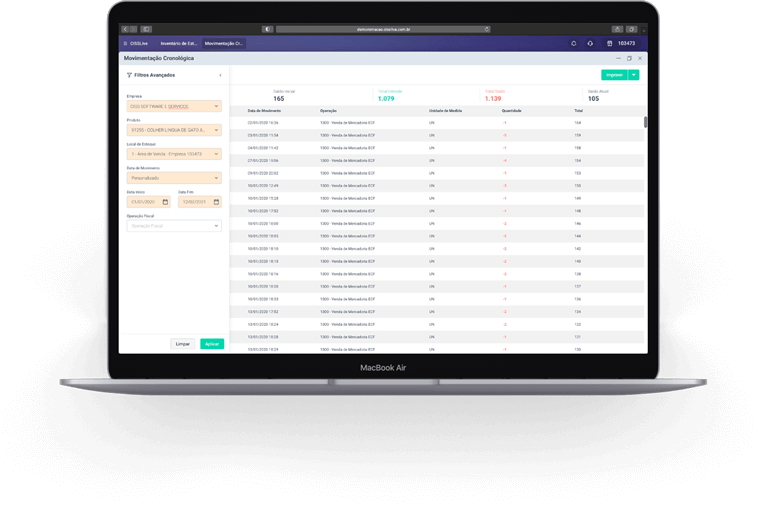Select the row with total 144
This screenshot has height=505, width=760.
(x=437, y=237)
